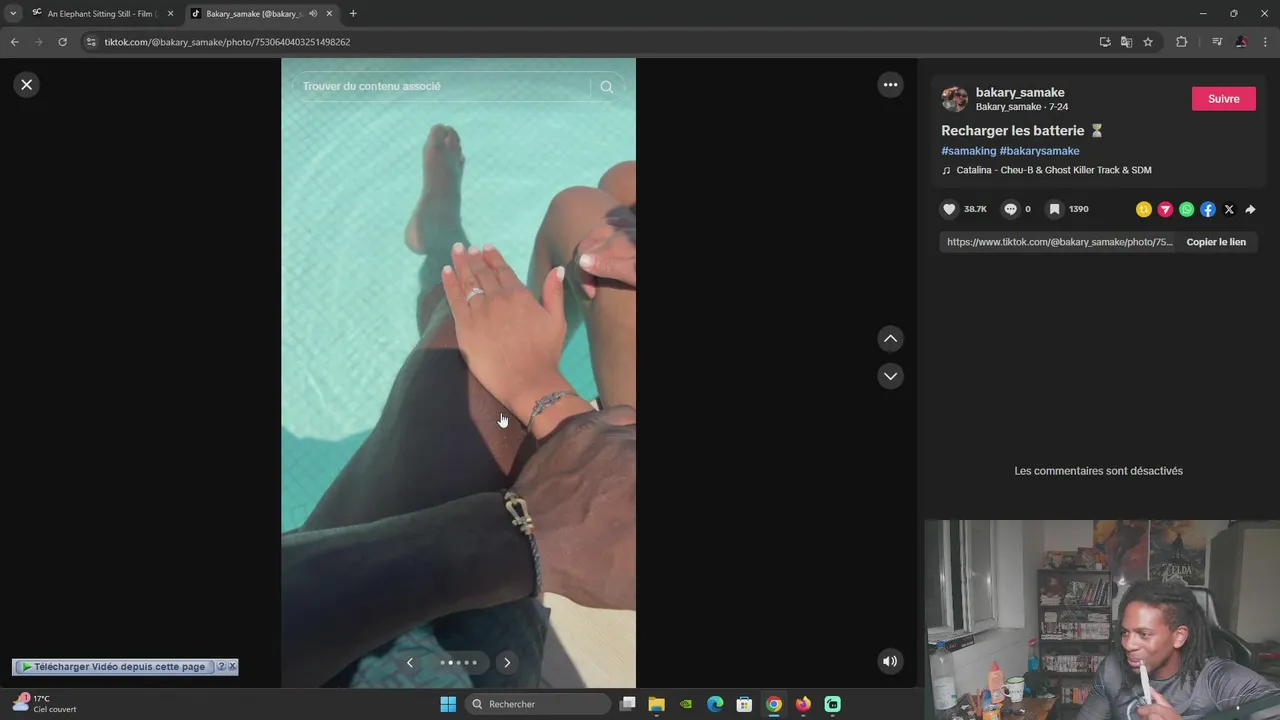
Task: Click the address bar URL
Action: click(x=227, y=42)
